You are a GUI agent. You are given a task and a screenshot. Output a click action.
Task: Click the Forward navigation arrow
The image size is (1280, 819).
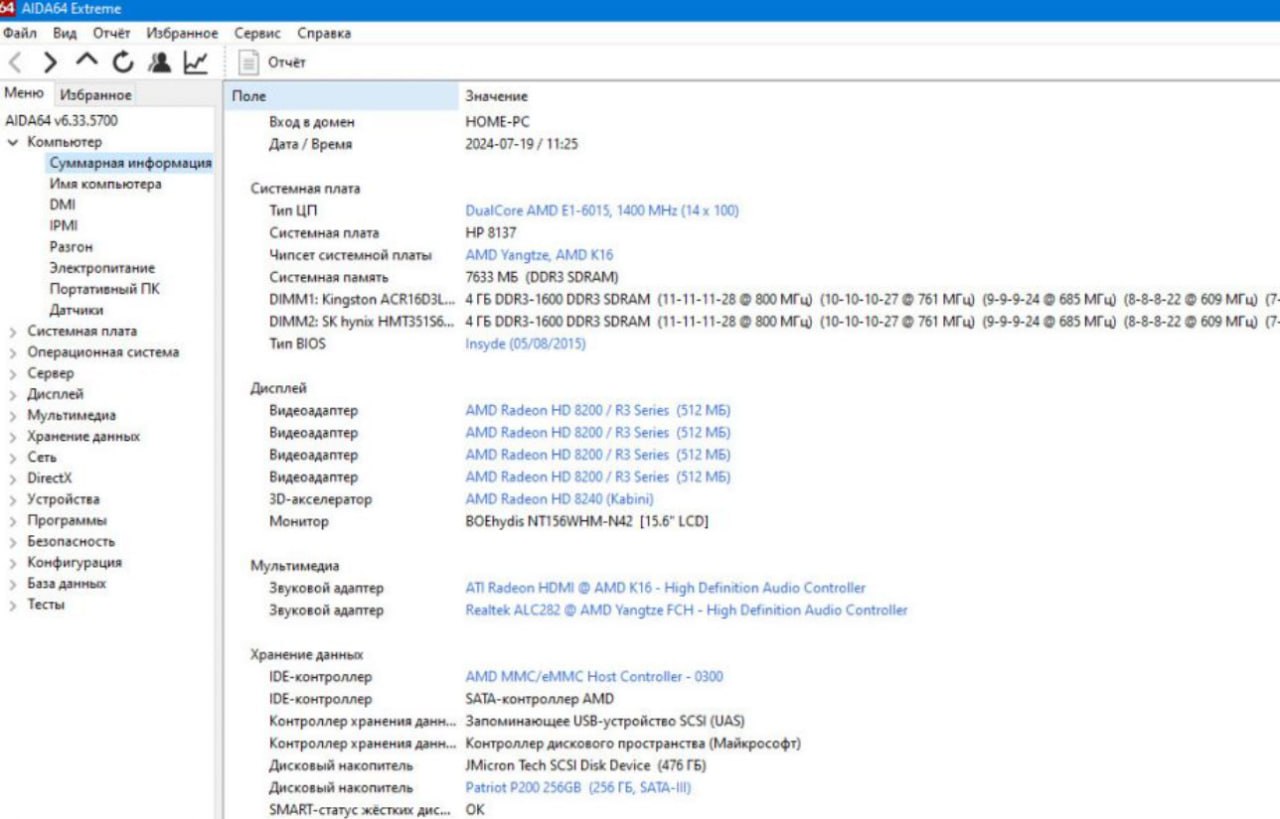pos(50,63)
